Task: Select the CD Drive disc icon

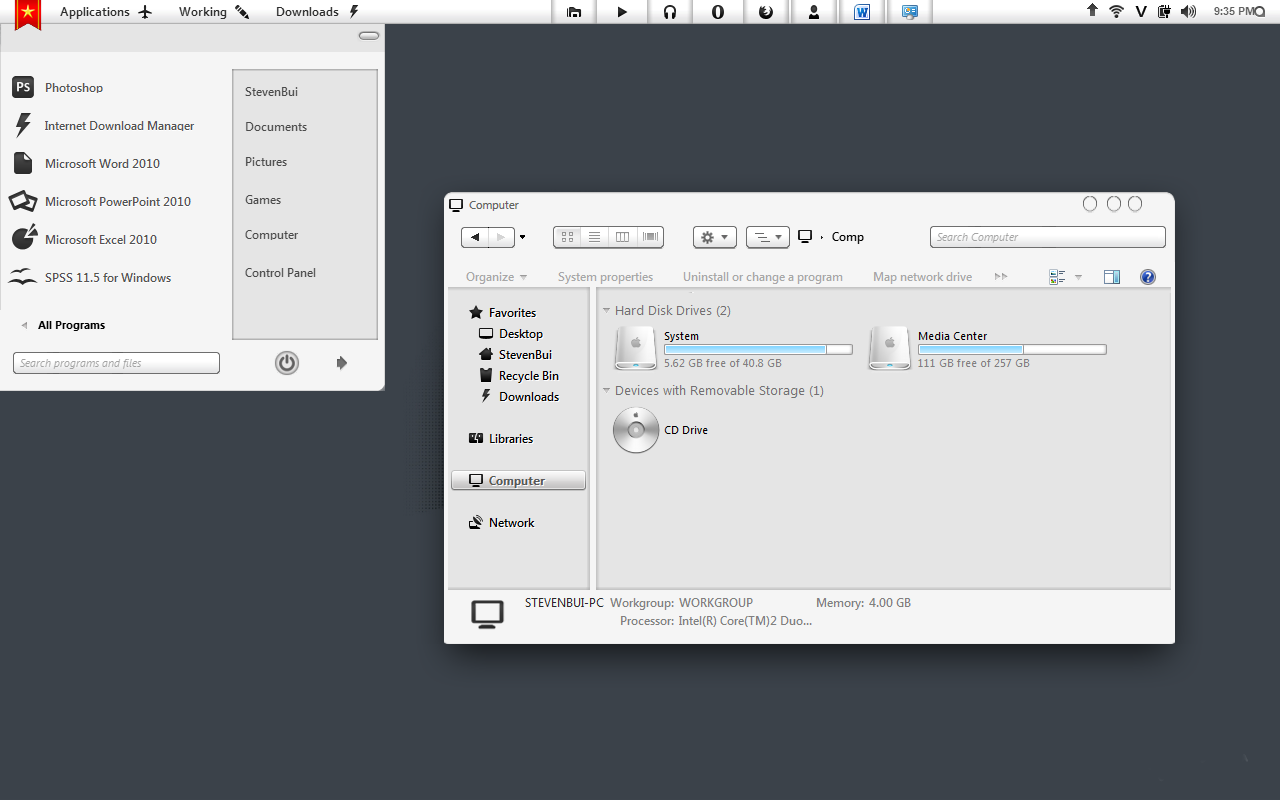Action: (636, 430)
